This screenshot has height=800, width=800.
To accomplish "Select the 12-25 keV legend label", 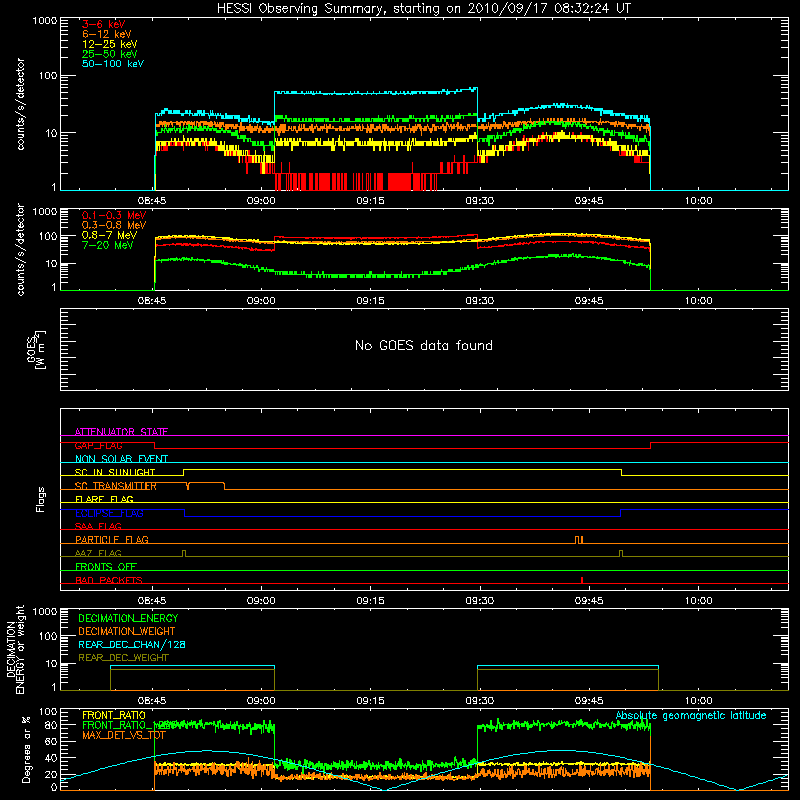I will 109,44.
